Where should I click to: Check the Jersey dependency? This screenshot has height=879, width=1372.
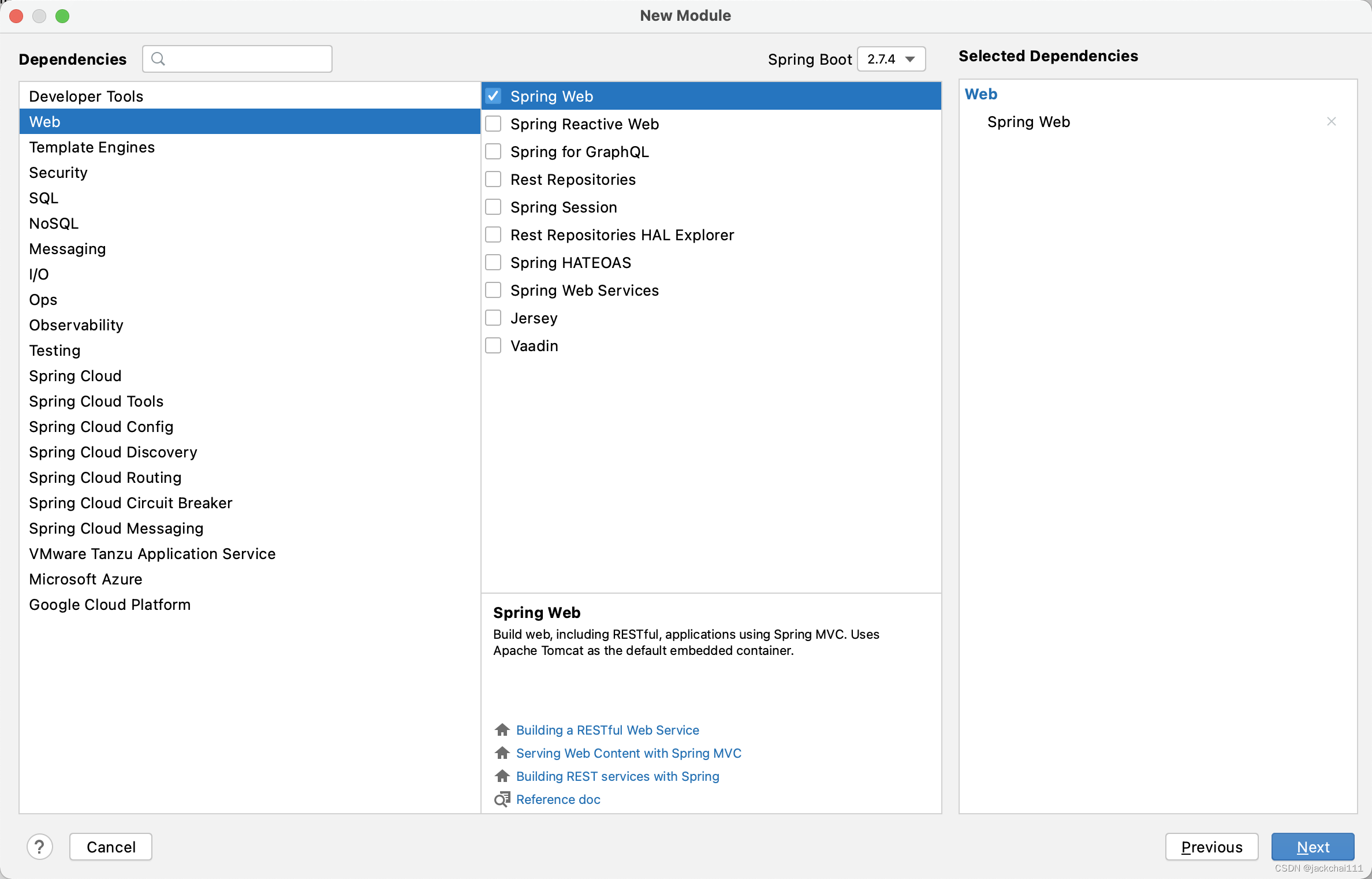(x=493, y=318)
